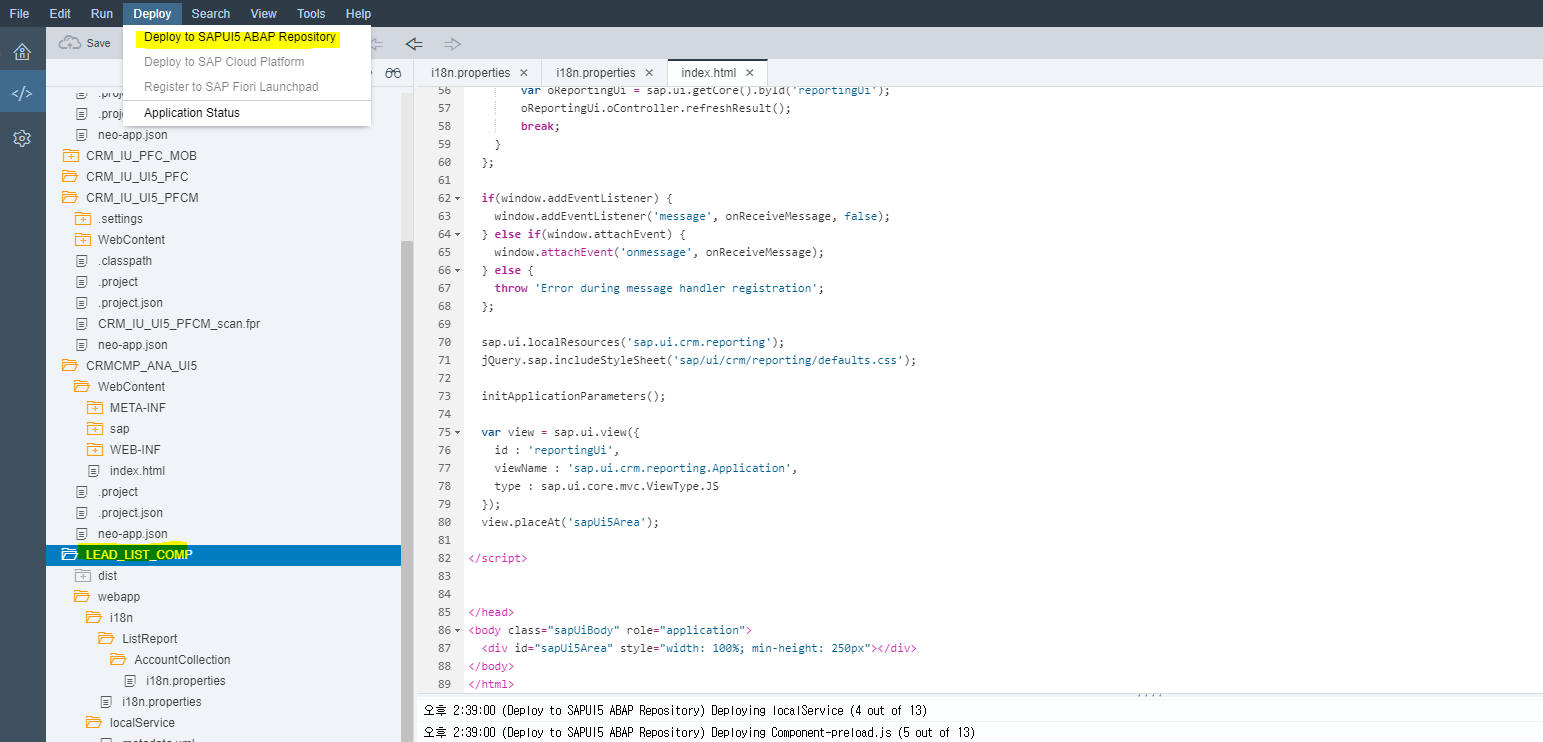
Task: Click the view.placeAt('sapUi5Area') line
Action: click(x=570, y=522)
